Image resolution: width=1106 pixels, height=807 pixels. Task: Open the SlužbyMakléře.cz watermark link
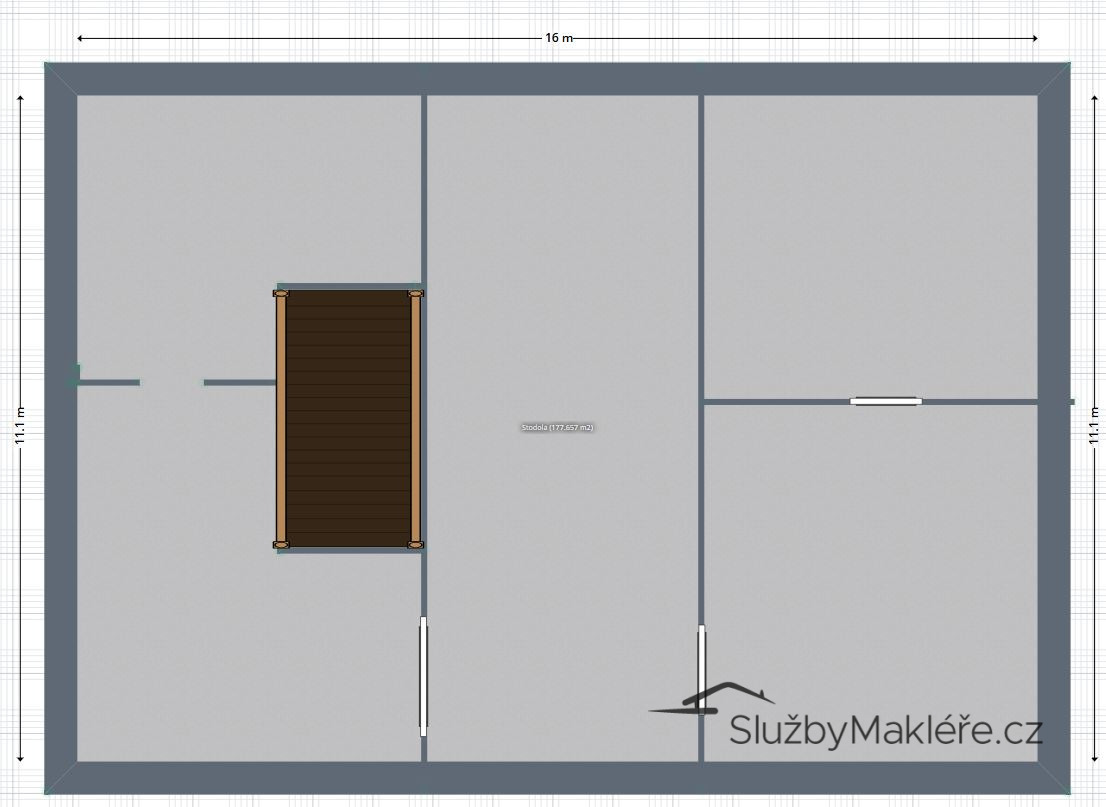click(885, 730)
